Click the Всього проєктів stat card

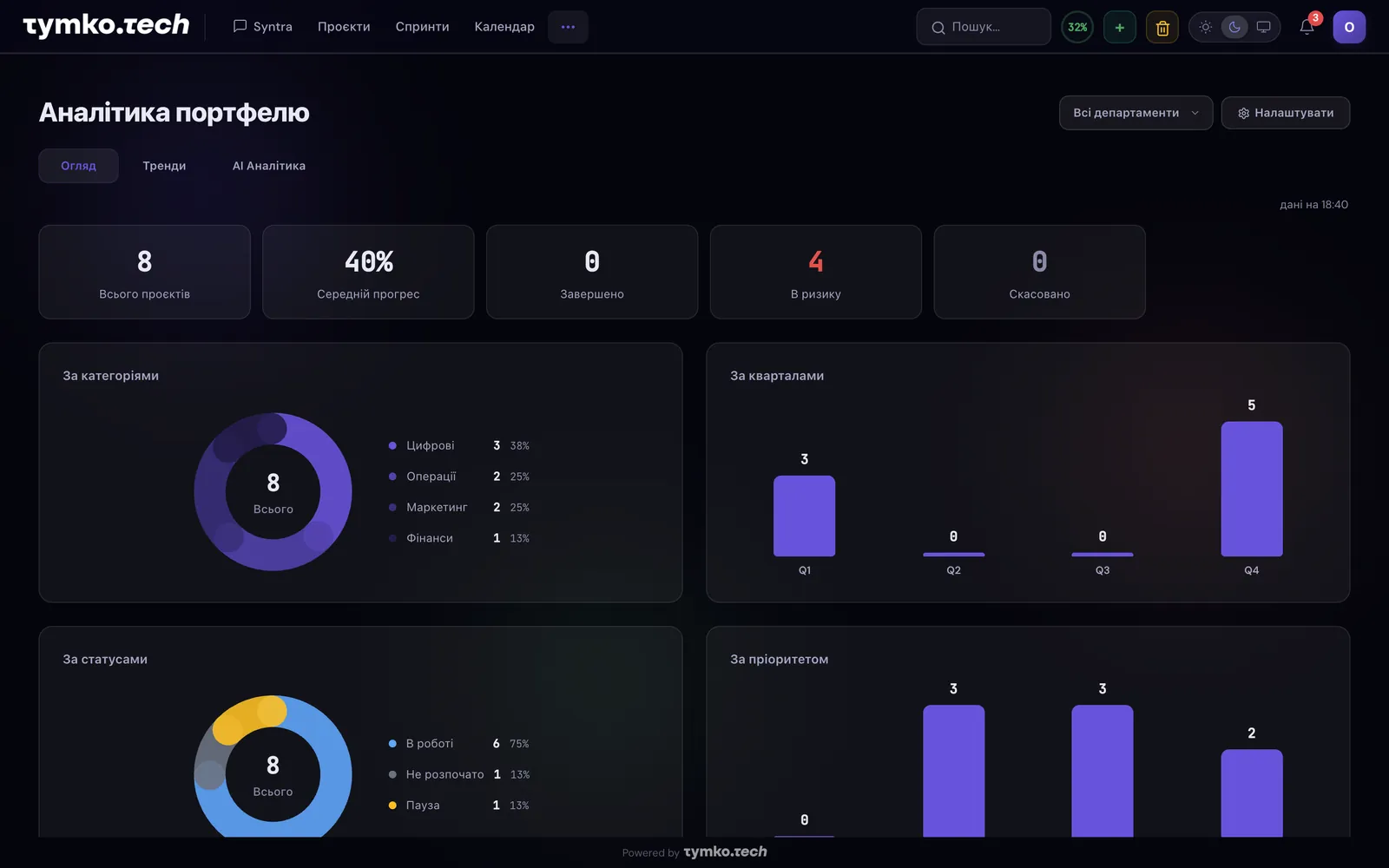[145, 272]
